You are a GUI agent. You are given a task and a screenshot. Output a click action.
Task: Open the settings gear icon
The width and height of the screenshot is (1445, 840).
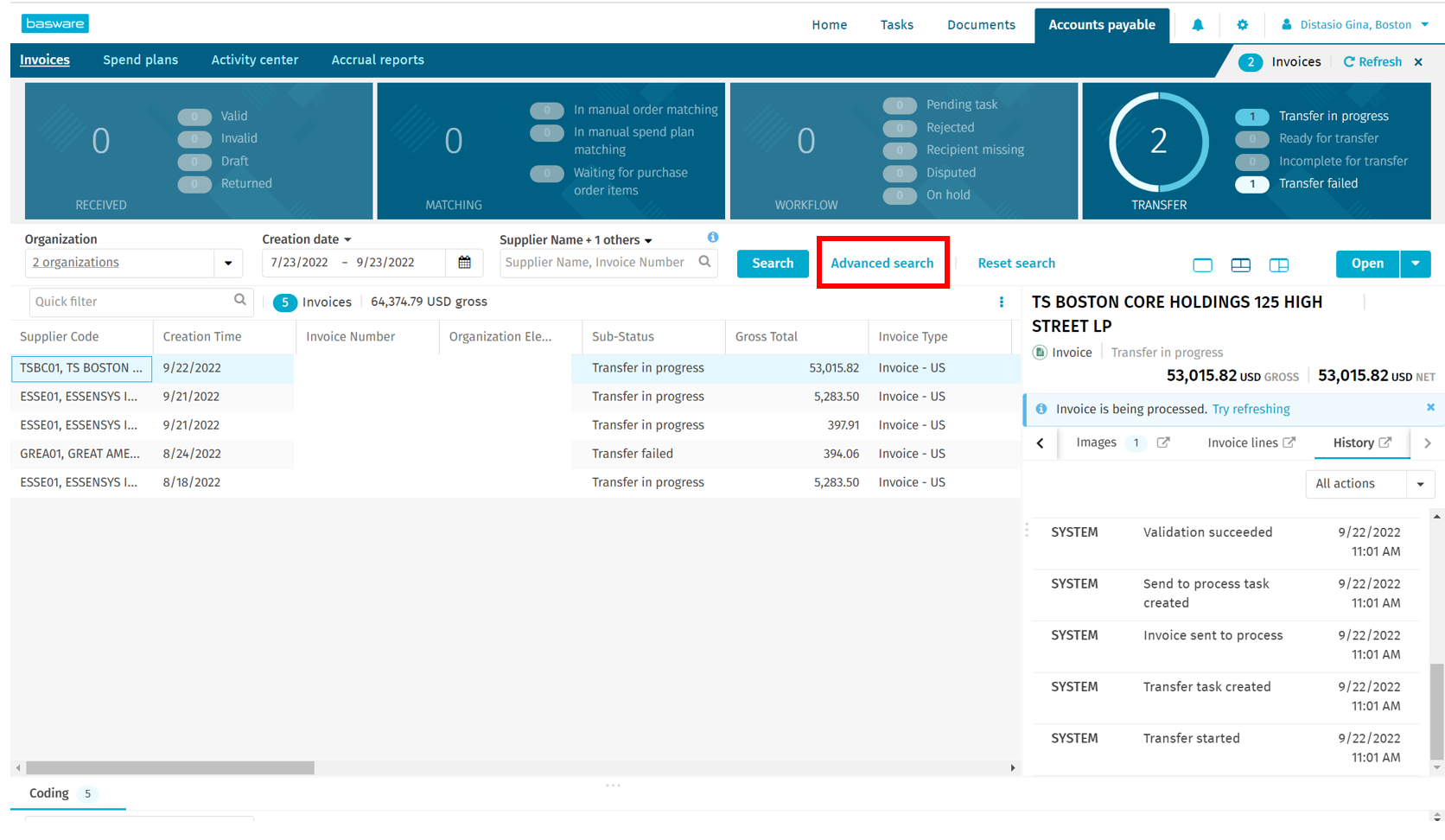point(1242,25)
